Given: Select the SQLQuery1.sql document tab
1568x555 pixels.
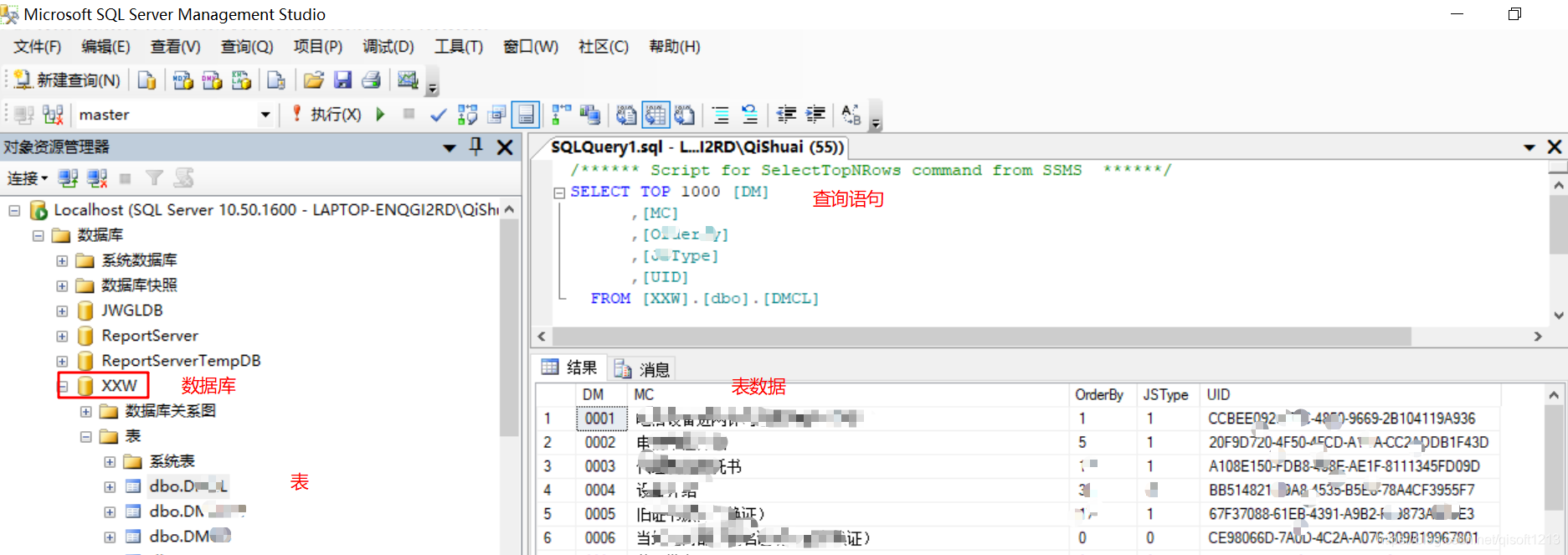Looking at the screenshot, I should (697, 147).
